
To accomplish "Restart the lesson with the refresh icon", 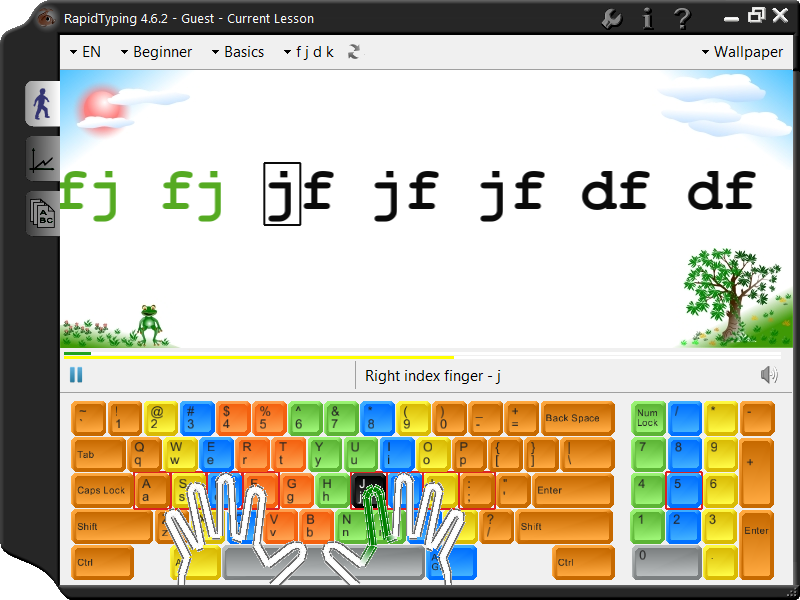I will [353, 51].
